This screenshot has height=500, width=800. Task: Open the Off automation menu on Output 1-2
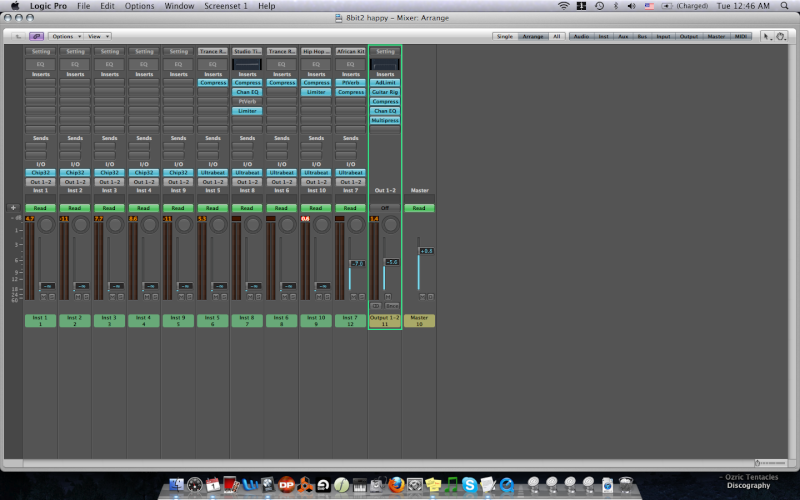(x=385, y=208)
